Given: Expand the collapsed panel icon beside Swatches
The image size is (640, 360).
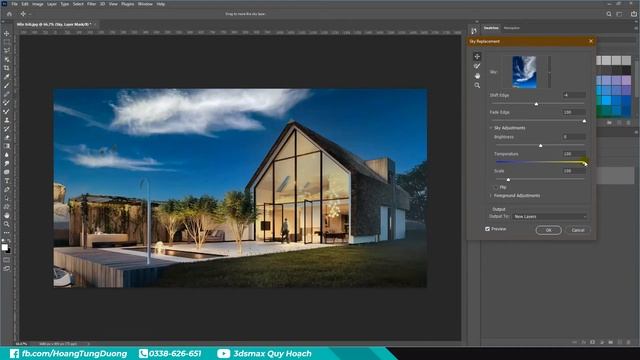Looking at the screenshot, I should pyautogui.click(x=473, y=31).
